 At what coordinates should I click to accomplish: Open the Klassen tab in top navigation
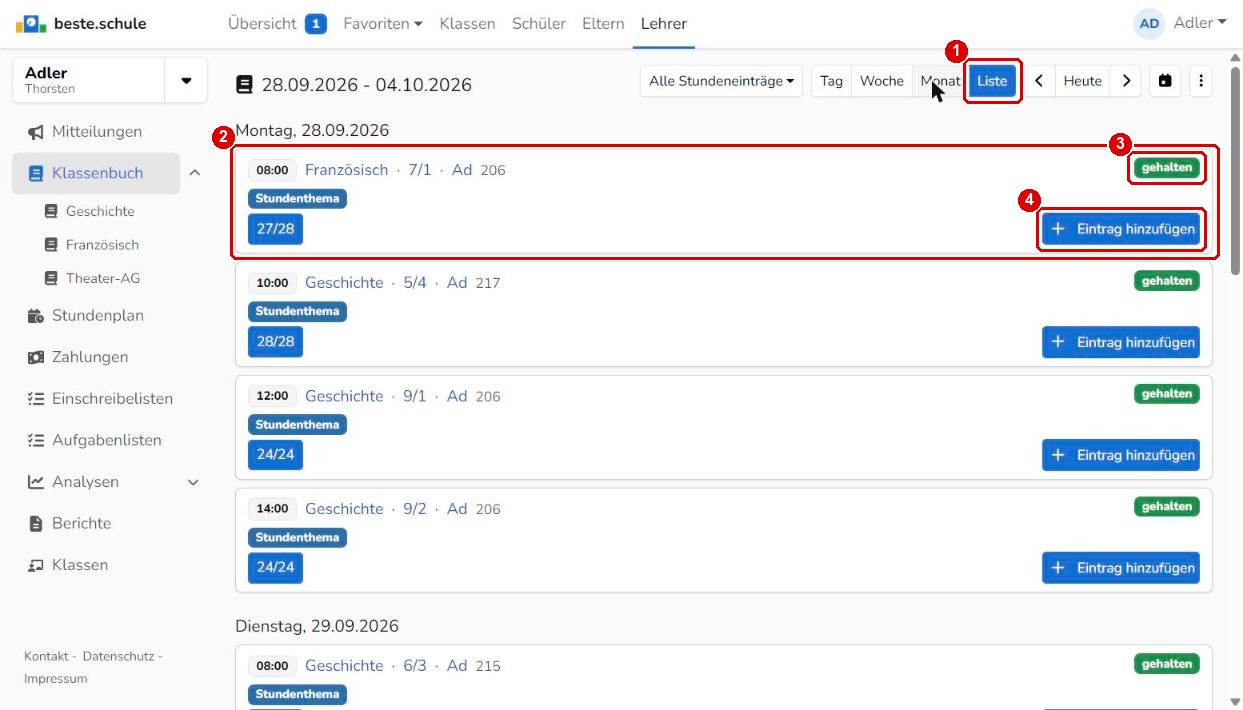[x=467, y=23]
